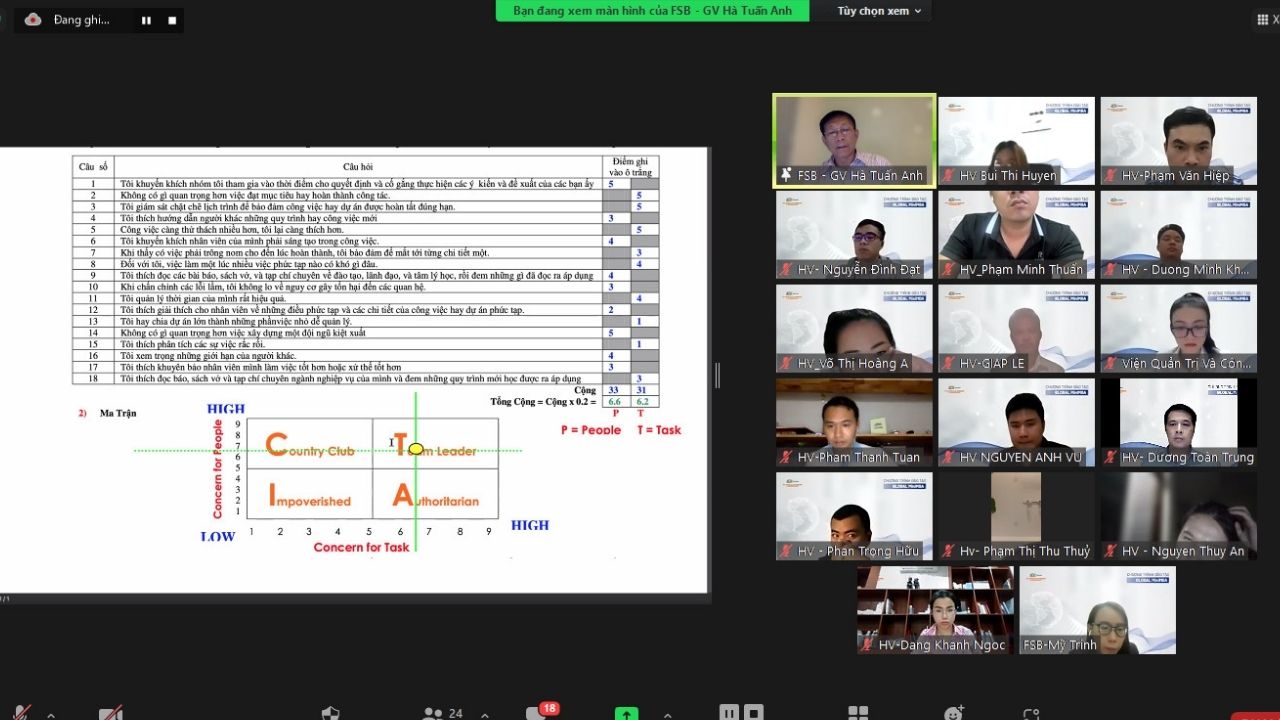Click the green Share Screen icon
Viewport: 1280px width, 720px height.
pyautogui.click(x=626, y=713)
